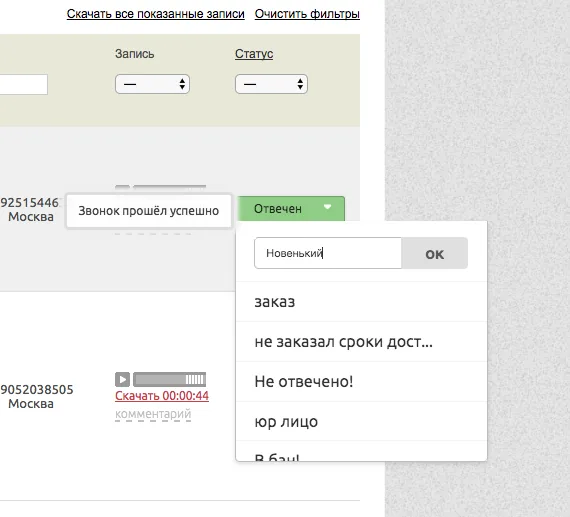
Task: Click the white arrow on the Отвечен button
Action: pos(328,207)
